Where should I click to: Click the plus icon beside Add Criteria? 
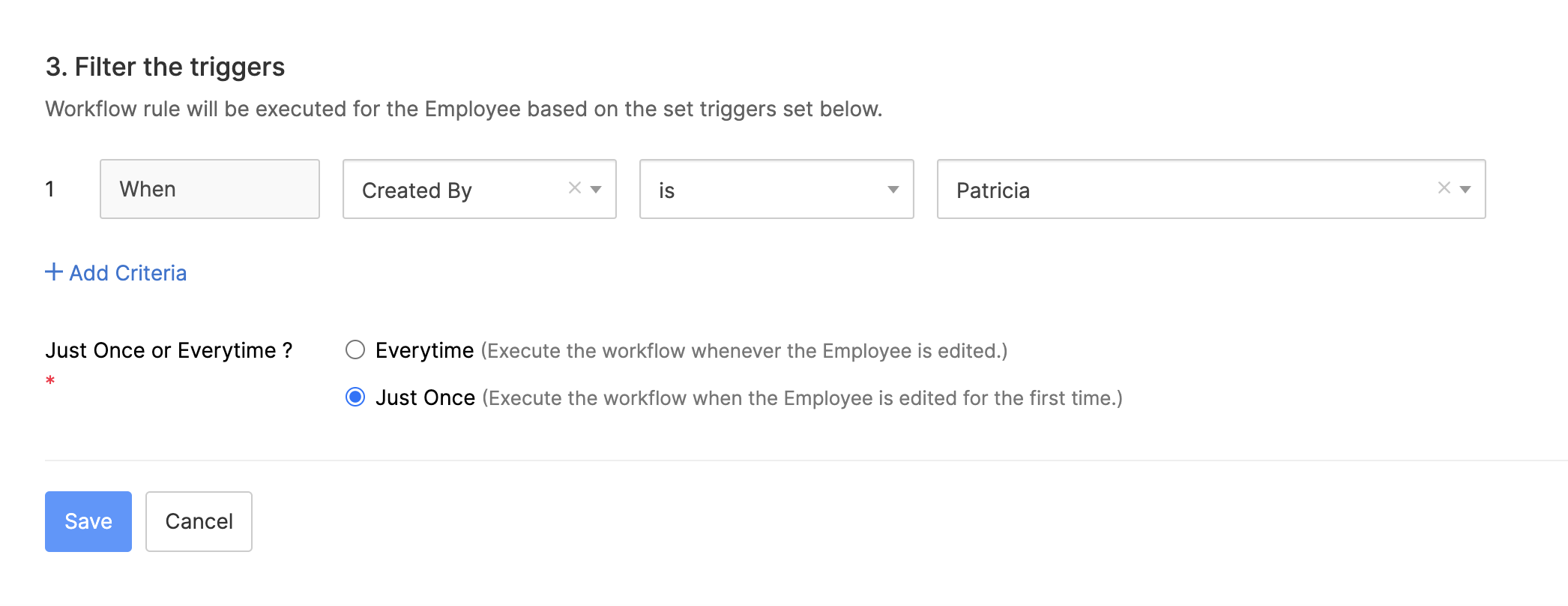pyautogui.click(x=52, y=272)
